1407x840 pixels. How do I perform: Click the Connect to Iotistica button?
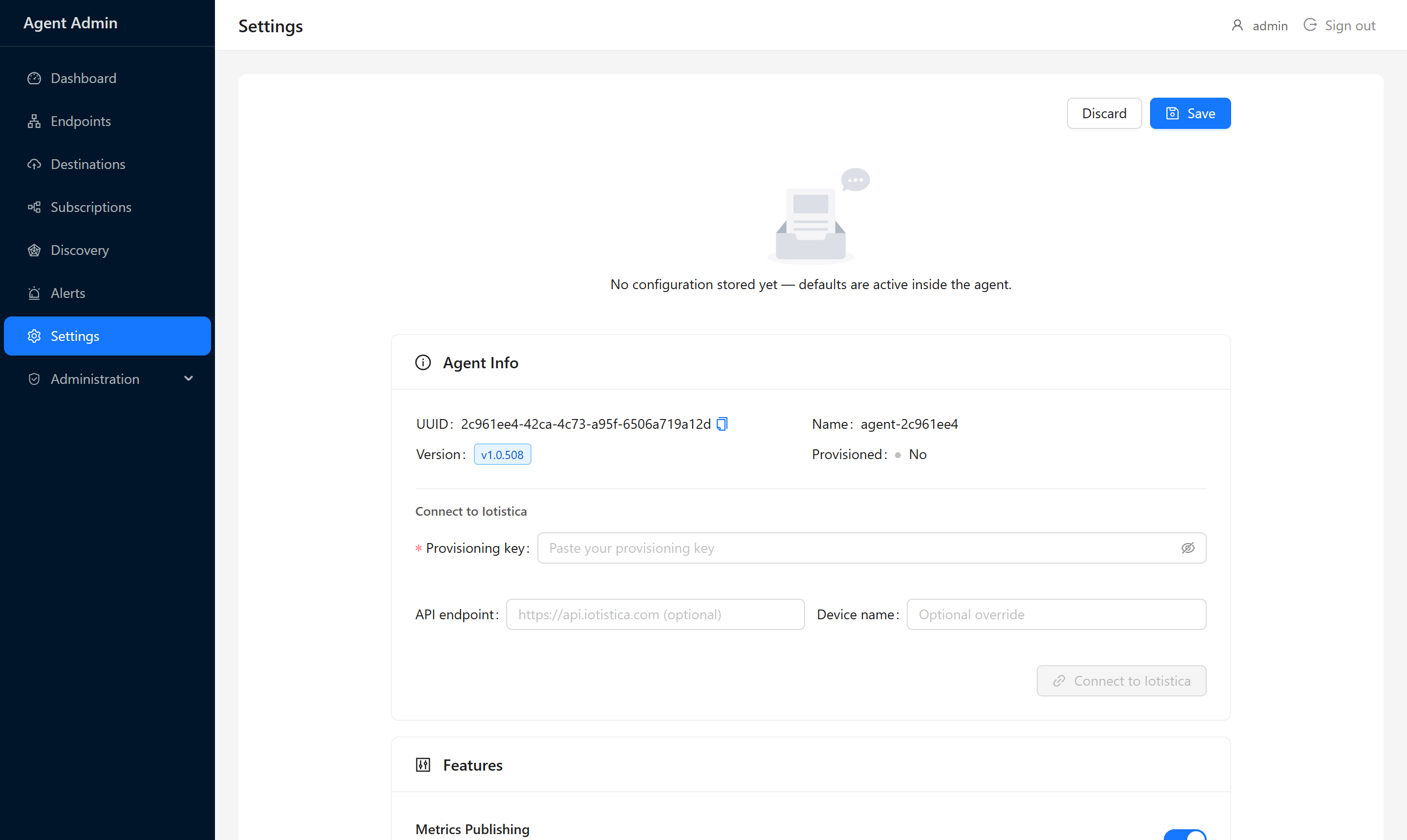point(1121,681)
